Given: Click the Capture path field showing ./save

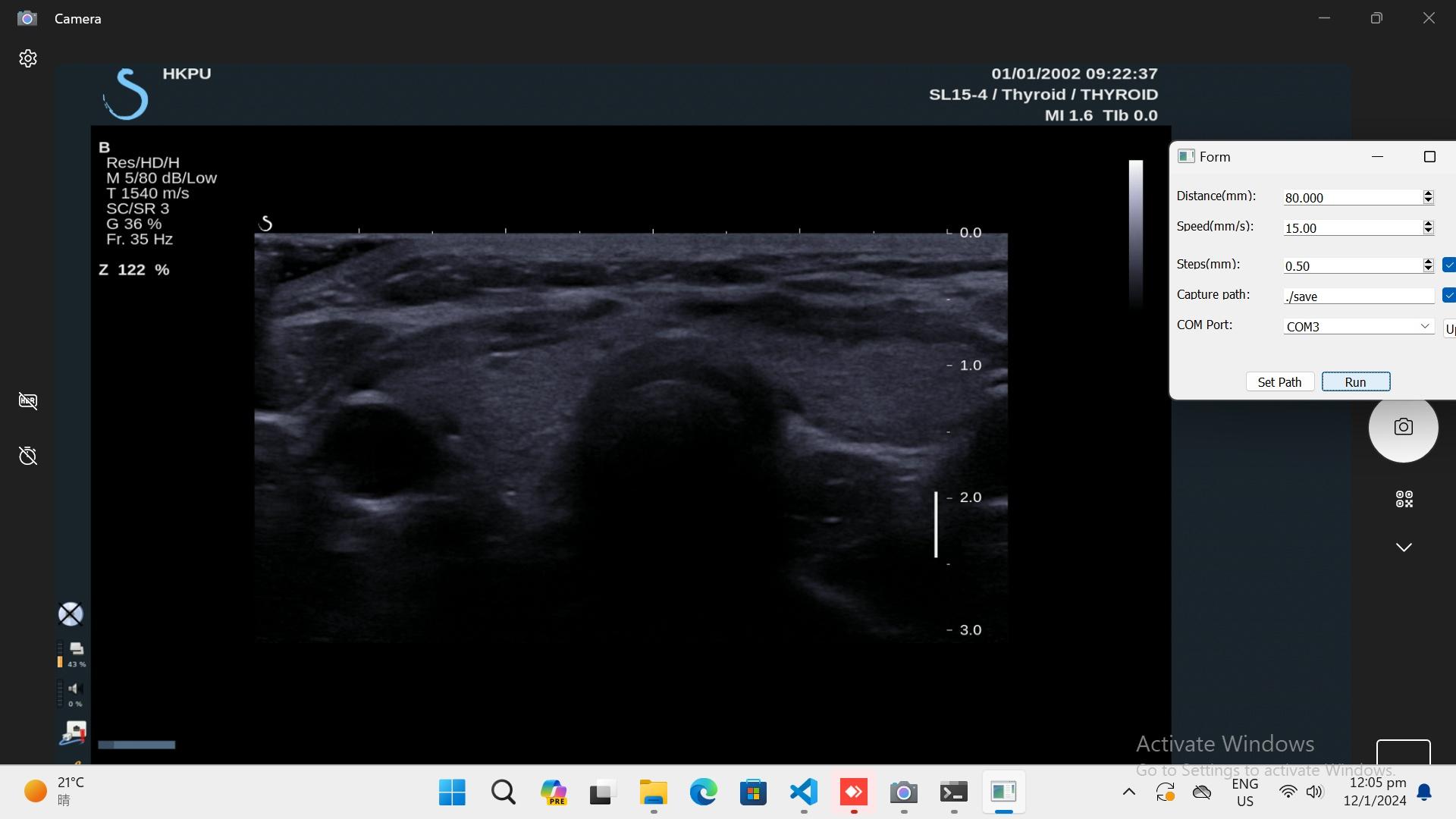Looking at the screenshot, I should [1358, 296].
